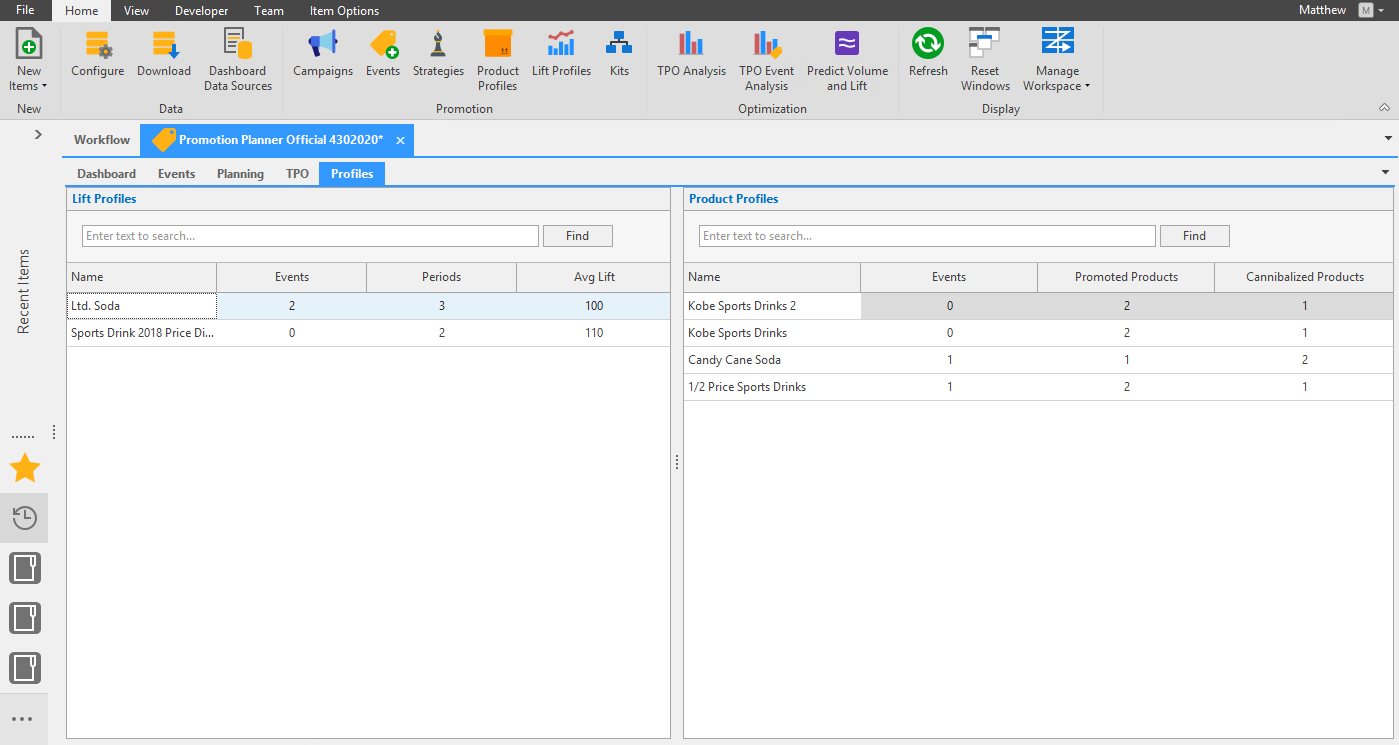Click the Lift Profiles search field
Viewport: 1399px width, 745px height.
310,236
